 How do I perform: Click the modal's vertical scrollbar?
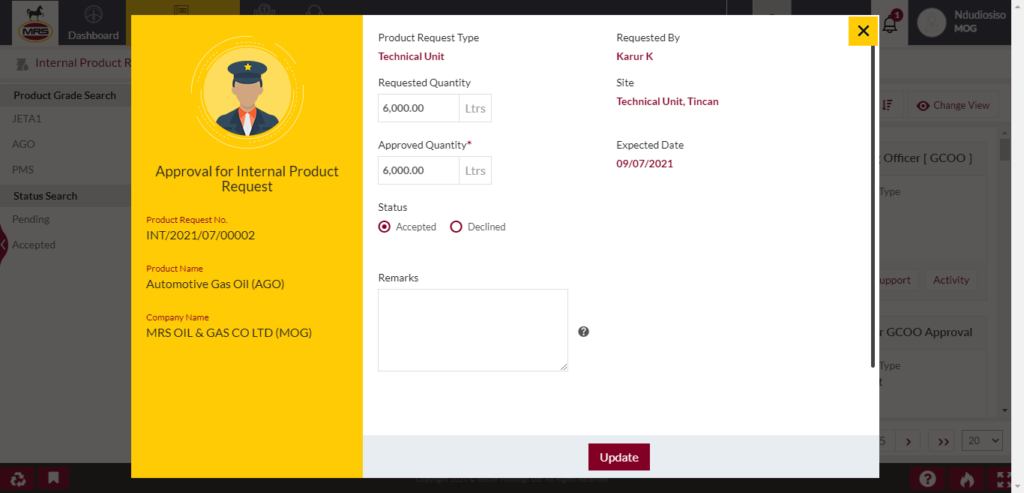[872, 206]
